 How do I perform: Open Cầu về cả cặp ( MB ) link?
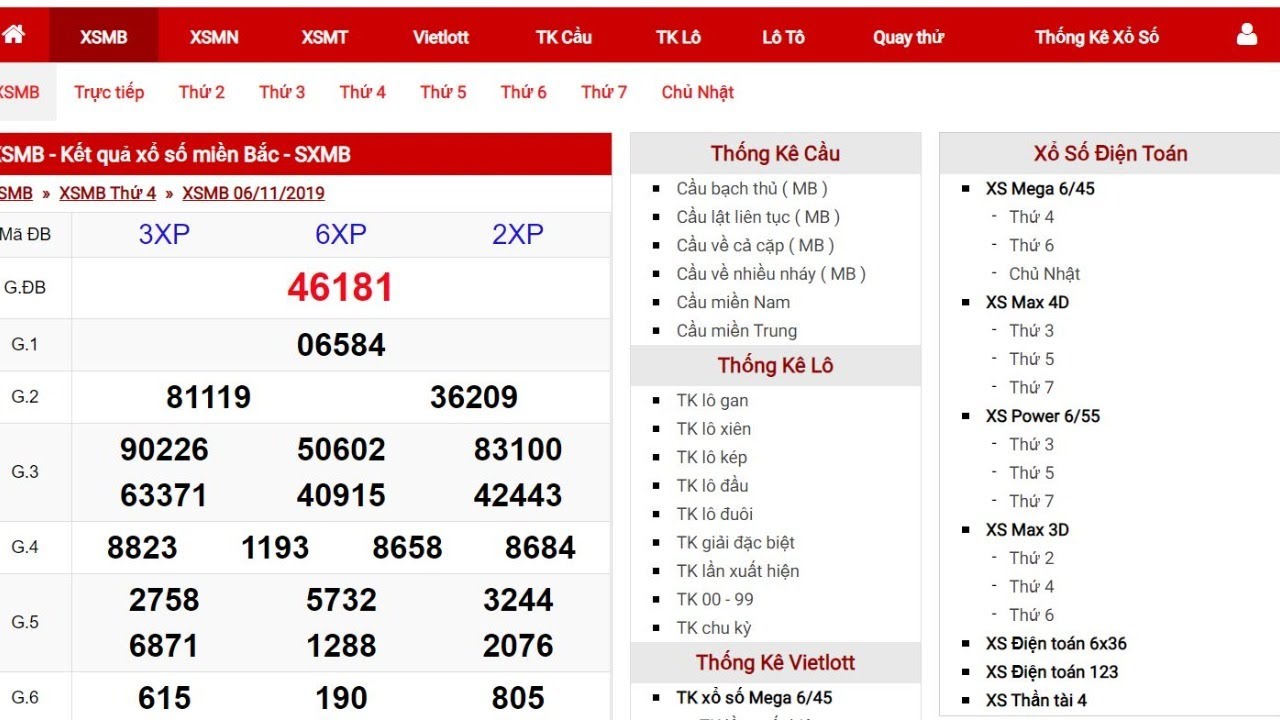tap(755, 245)
